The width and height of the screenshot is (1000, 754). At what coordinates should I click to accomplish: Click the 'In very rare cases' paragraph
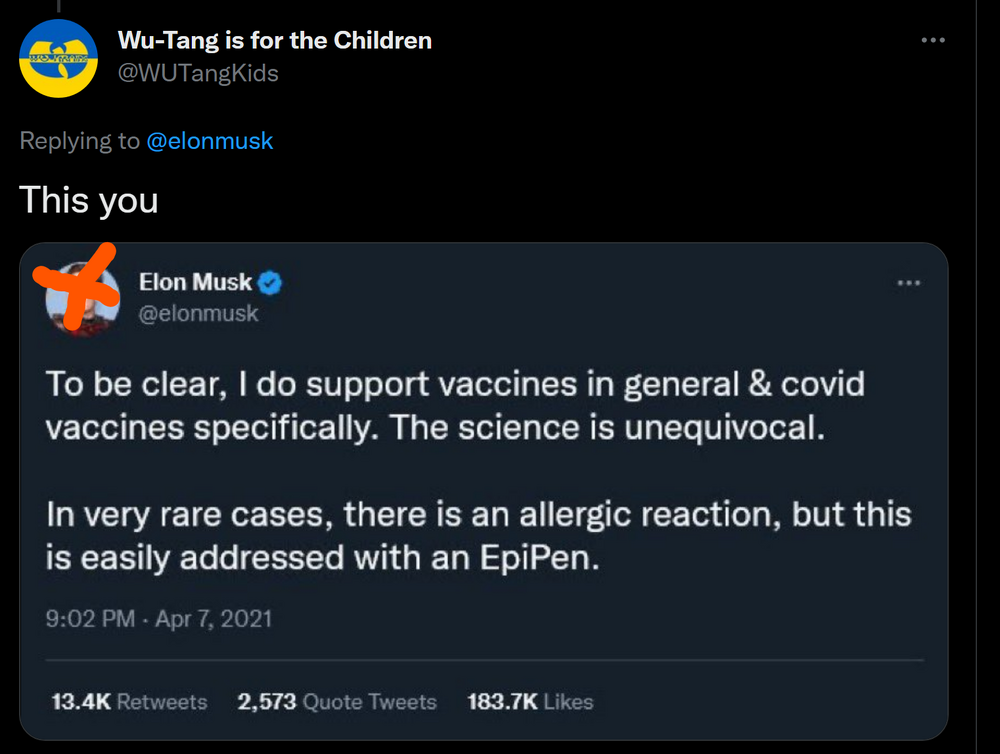point(479,537)
